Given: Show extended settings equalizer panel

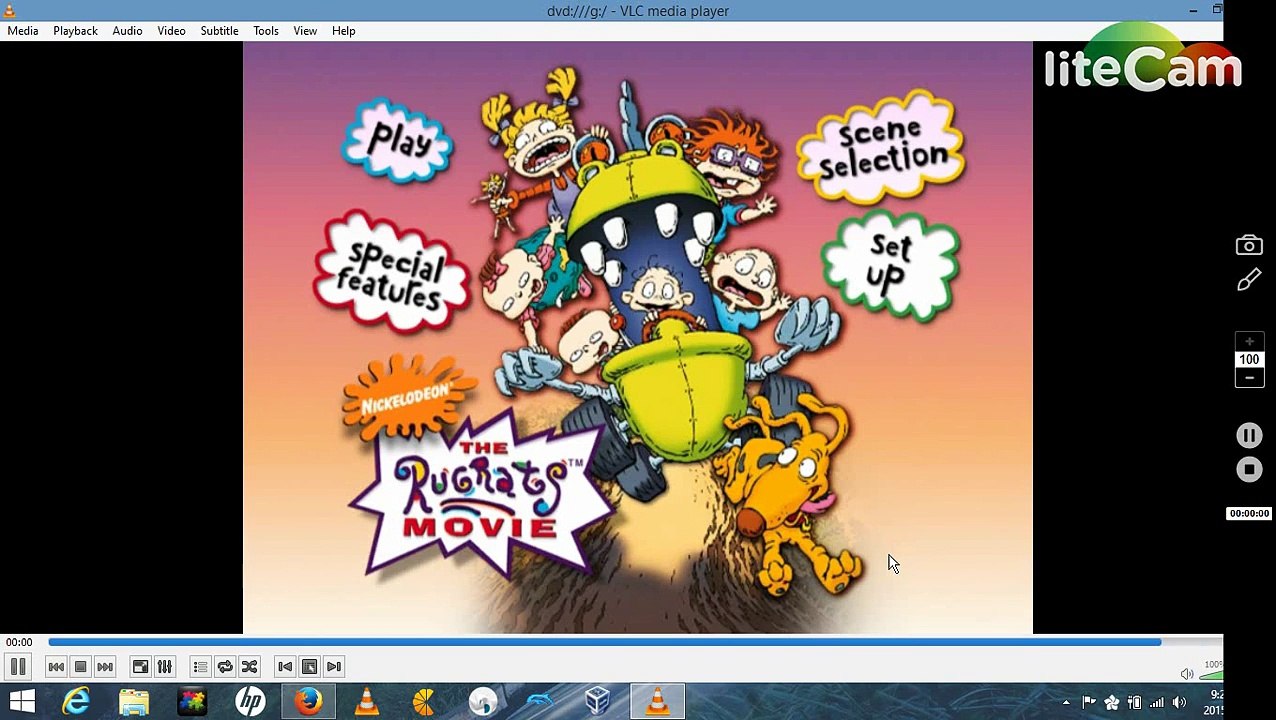Looking at the screenshot, I should click(x=165, y=667).
